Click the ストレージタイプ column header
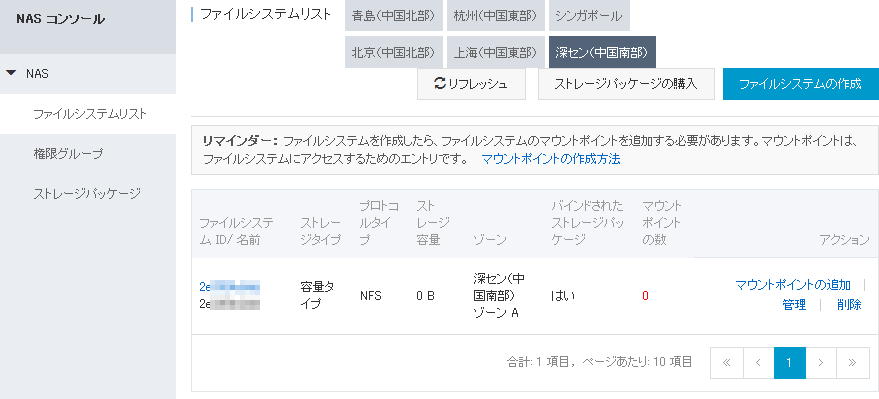 coord(321,231)
